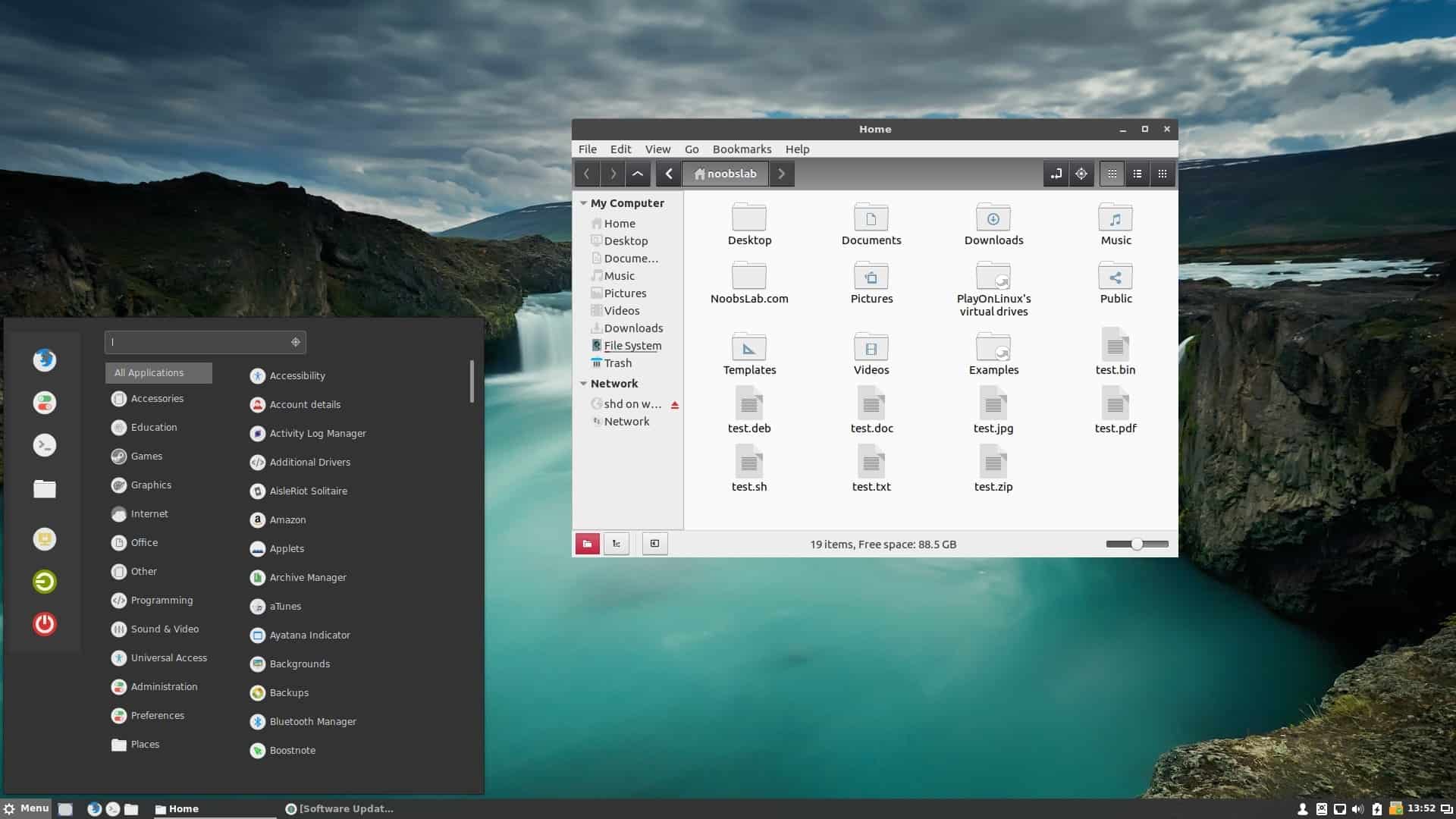This screenshot has width=1456, height=819.
Task: Click the noobslab path button
Action: click(x=725, y=174)
